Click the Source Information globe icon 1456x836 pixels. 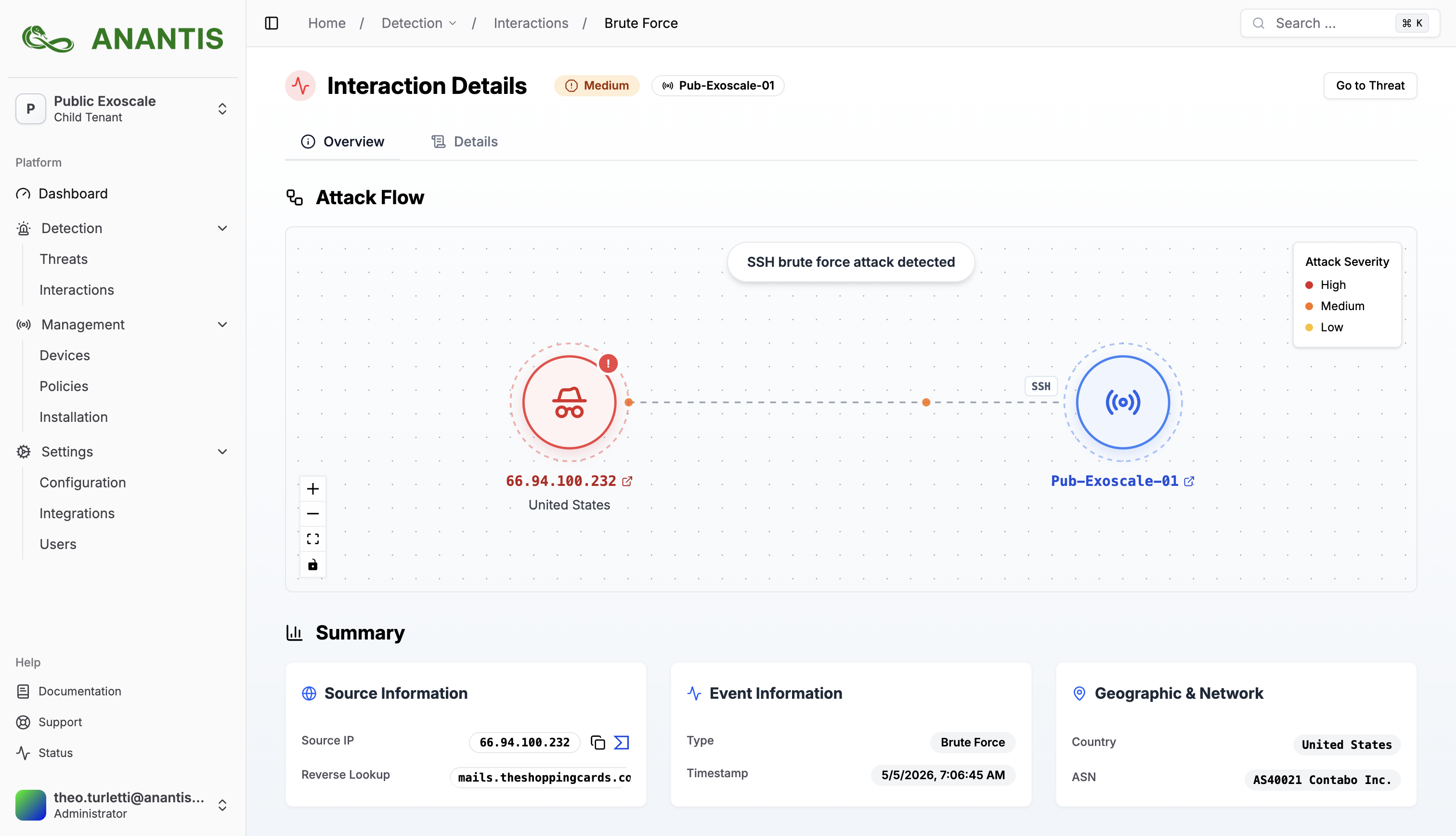coord(309,693)
